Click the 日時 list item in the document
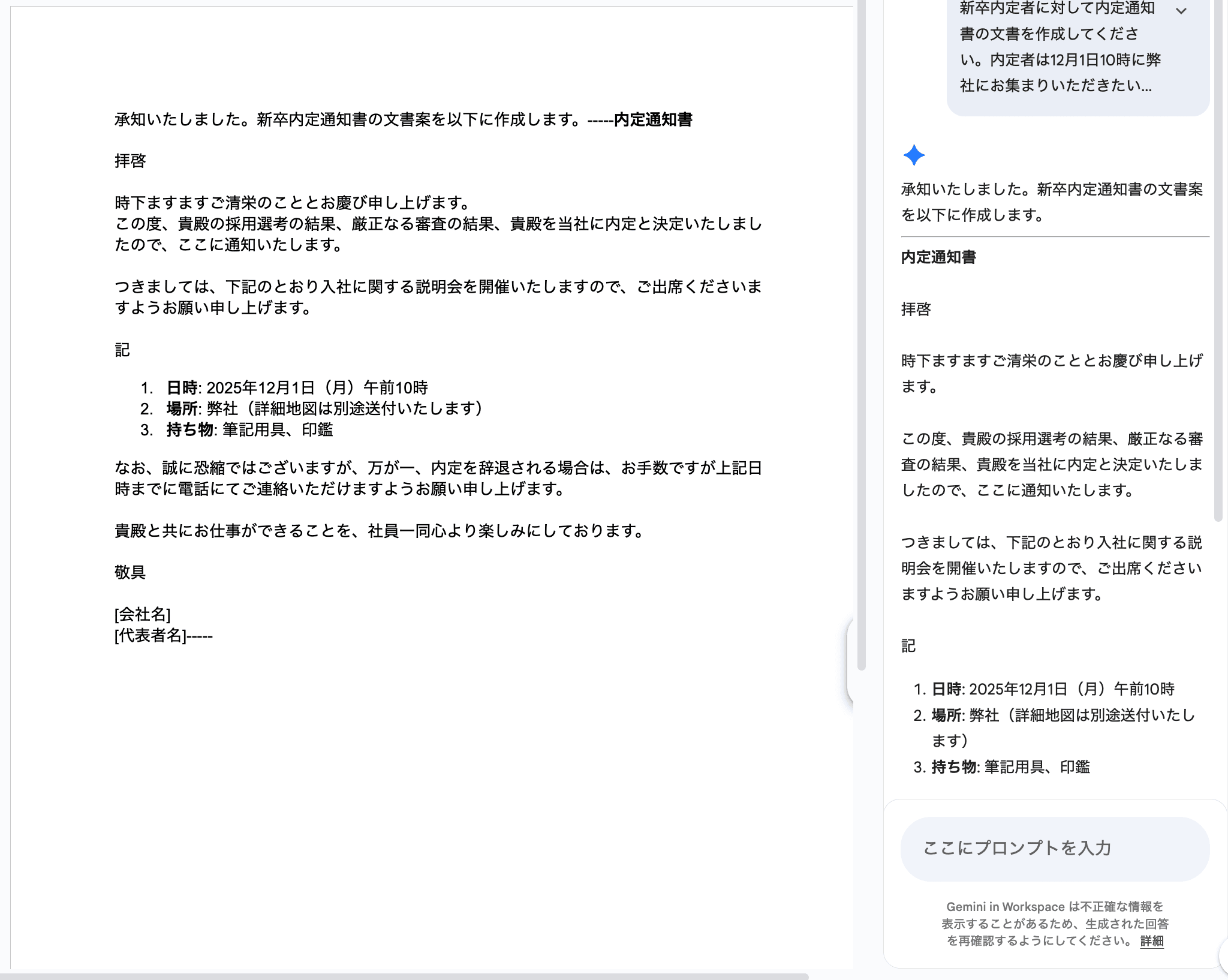Image resolution: width=1228 pixels, height=980 pixels. 297,387
